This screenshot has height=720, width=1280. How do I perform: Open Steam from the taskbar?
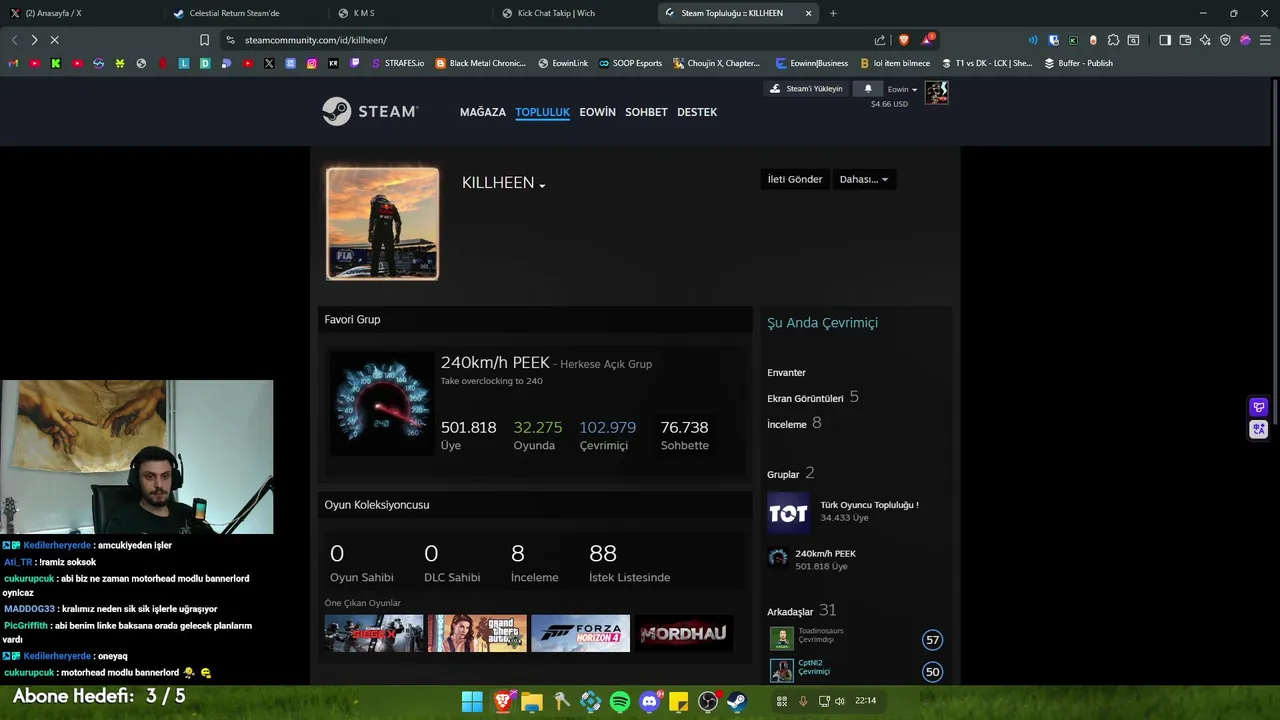(736, 701)
